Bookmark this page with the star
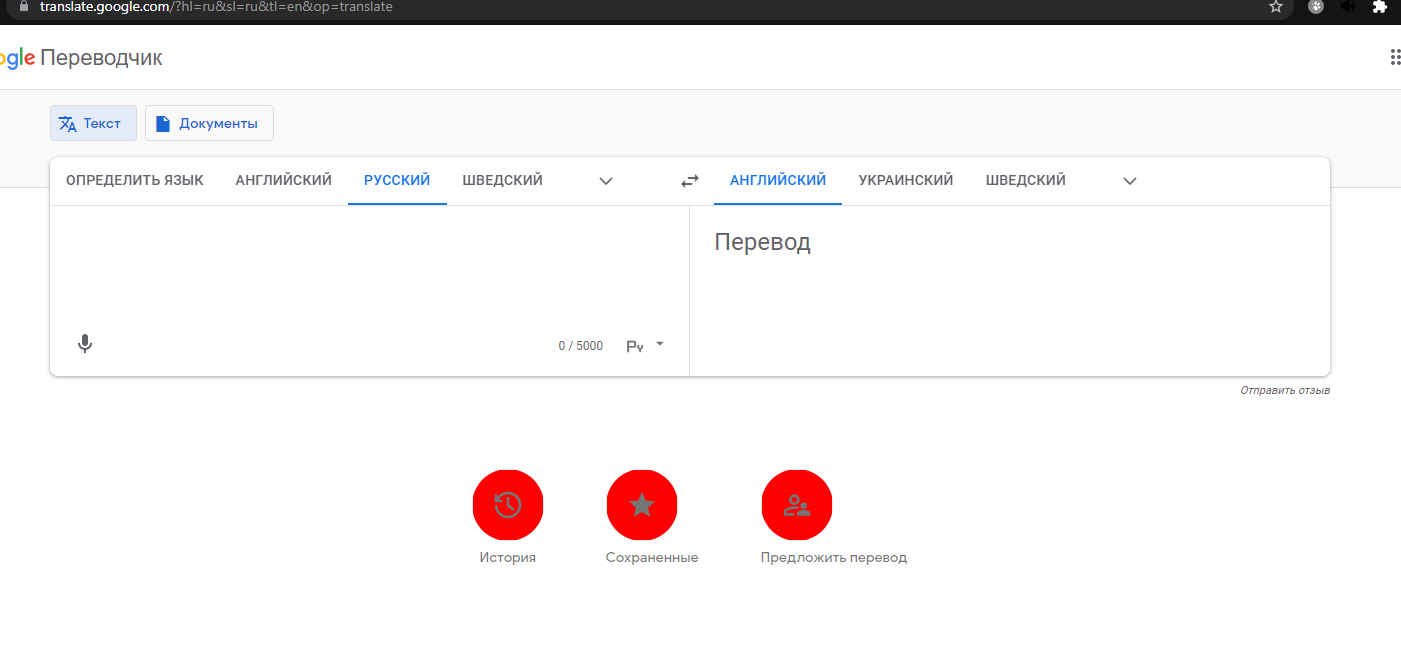 (1276, 6)
